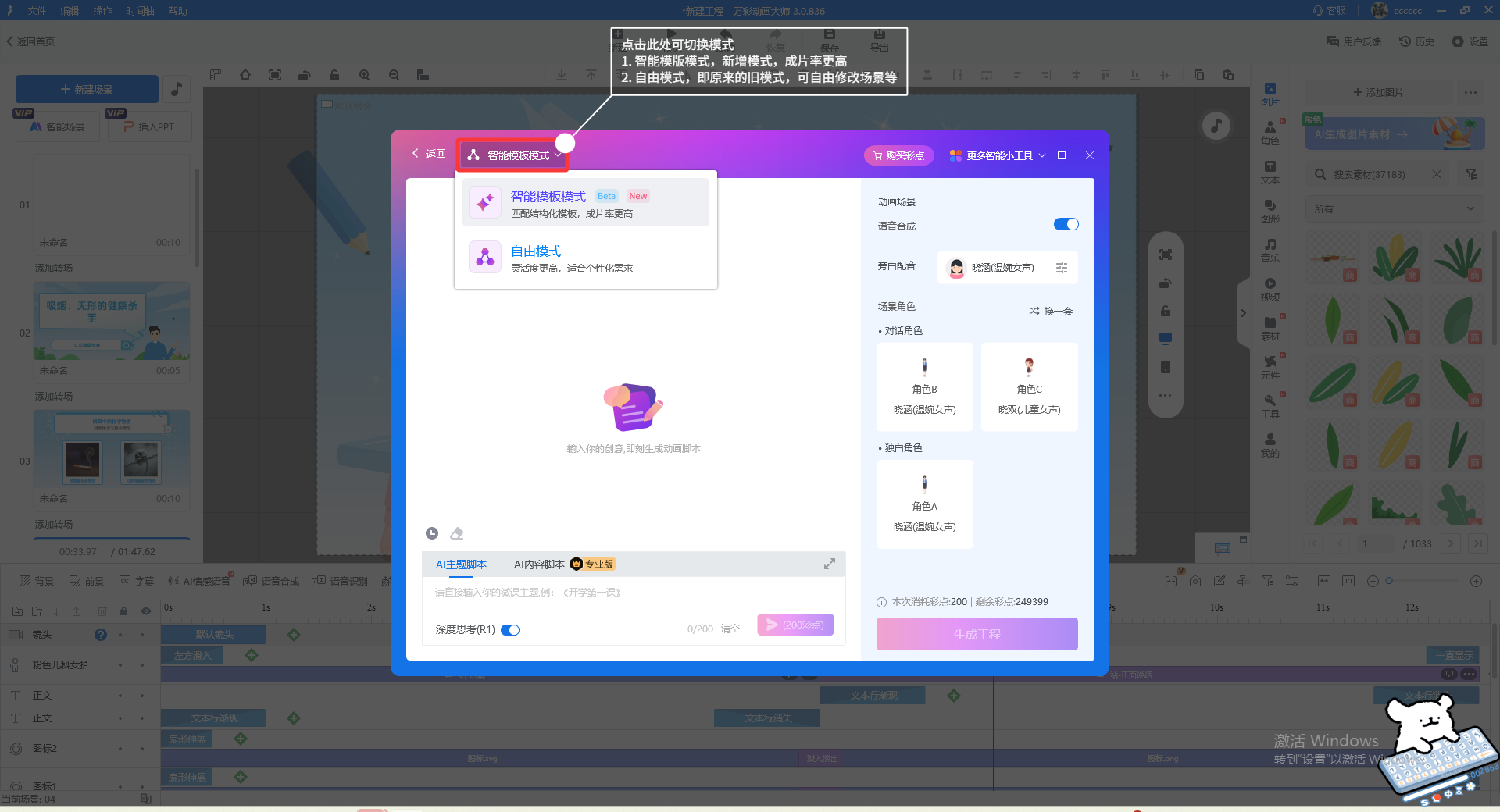Open the 角色 panel in the right sidebar

(x=1270, y=134)
